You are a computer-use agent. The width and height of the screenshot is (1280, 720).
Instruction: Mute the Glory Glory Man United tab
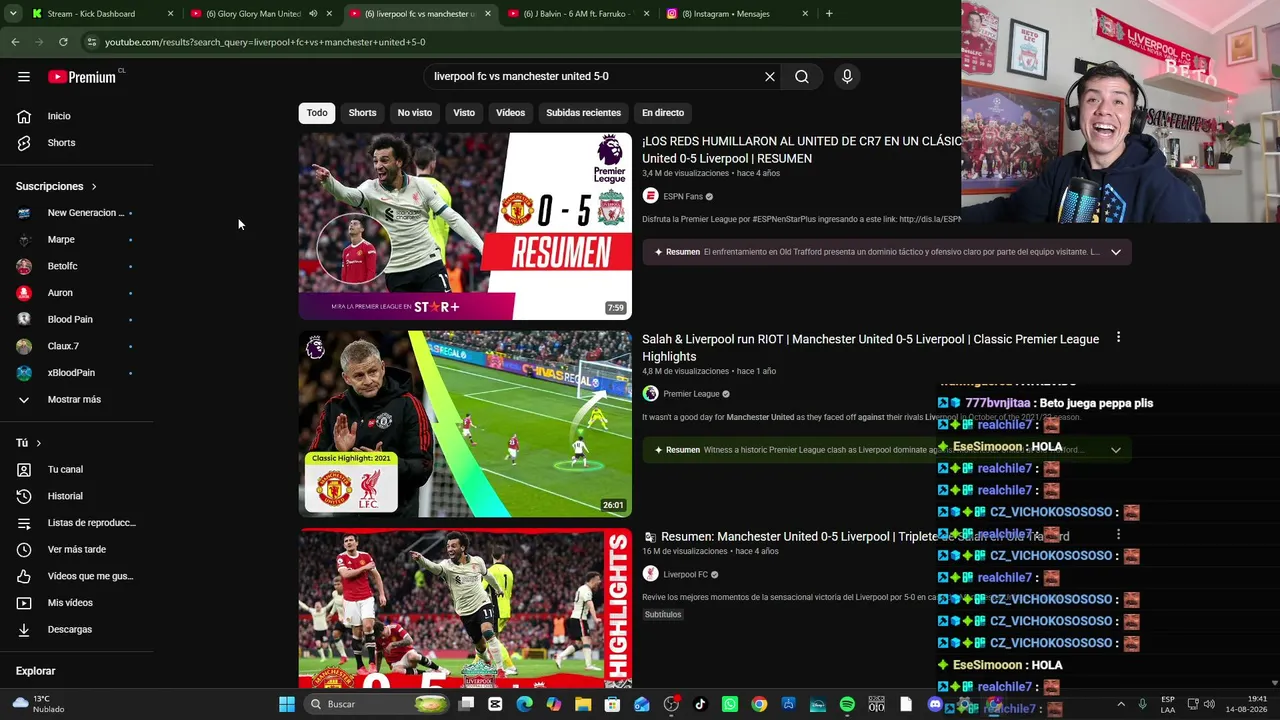click(314, 14)
